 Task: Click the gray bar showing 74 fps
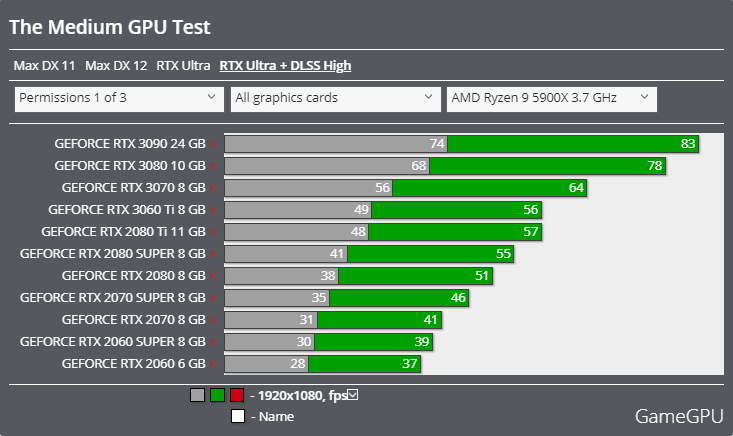[x=336, y=143]
